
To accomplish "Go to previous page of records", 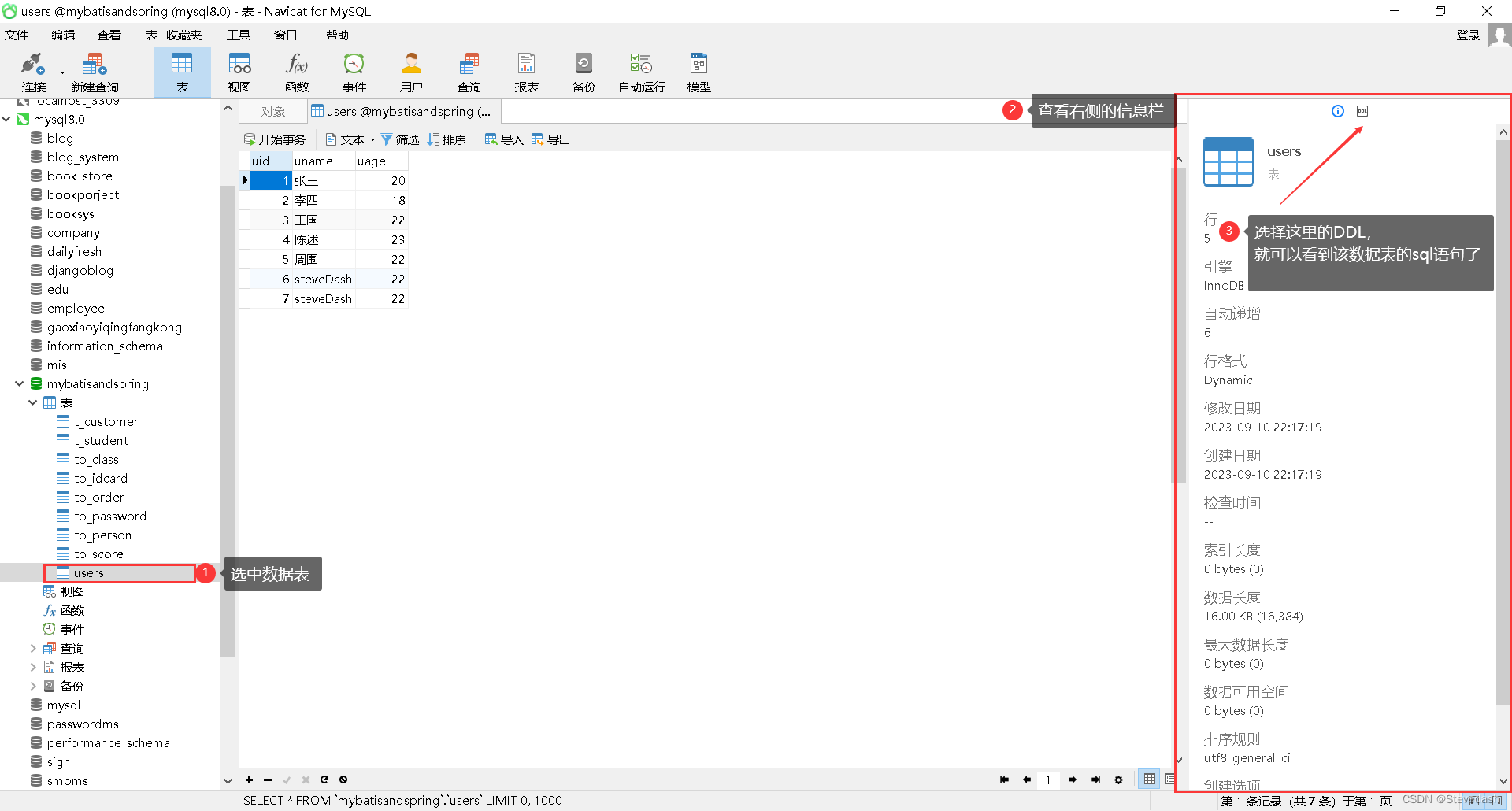I will pyautogui.click(x=1027, y=780).
